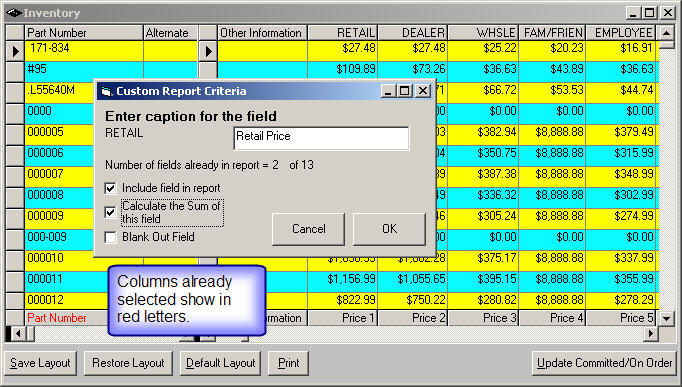The height and width of the screenshot is (387, 682).
Task: Click the RETAIL column header
Action: tap(343, 33)
